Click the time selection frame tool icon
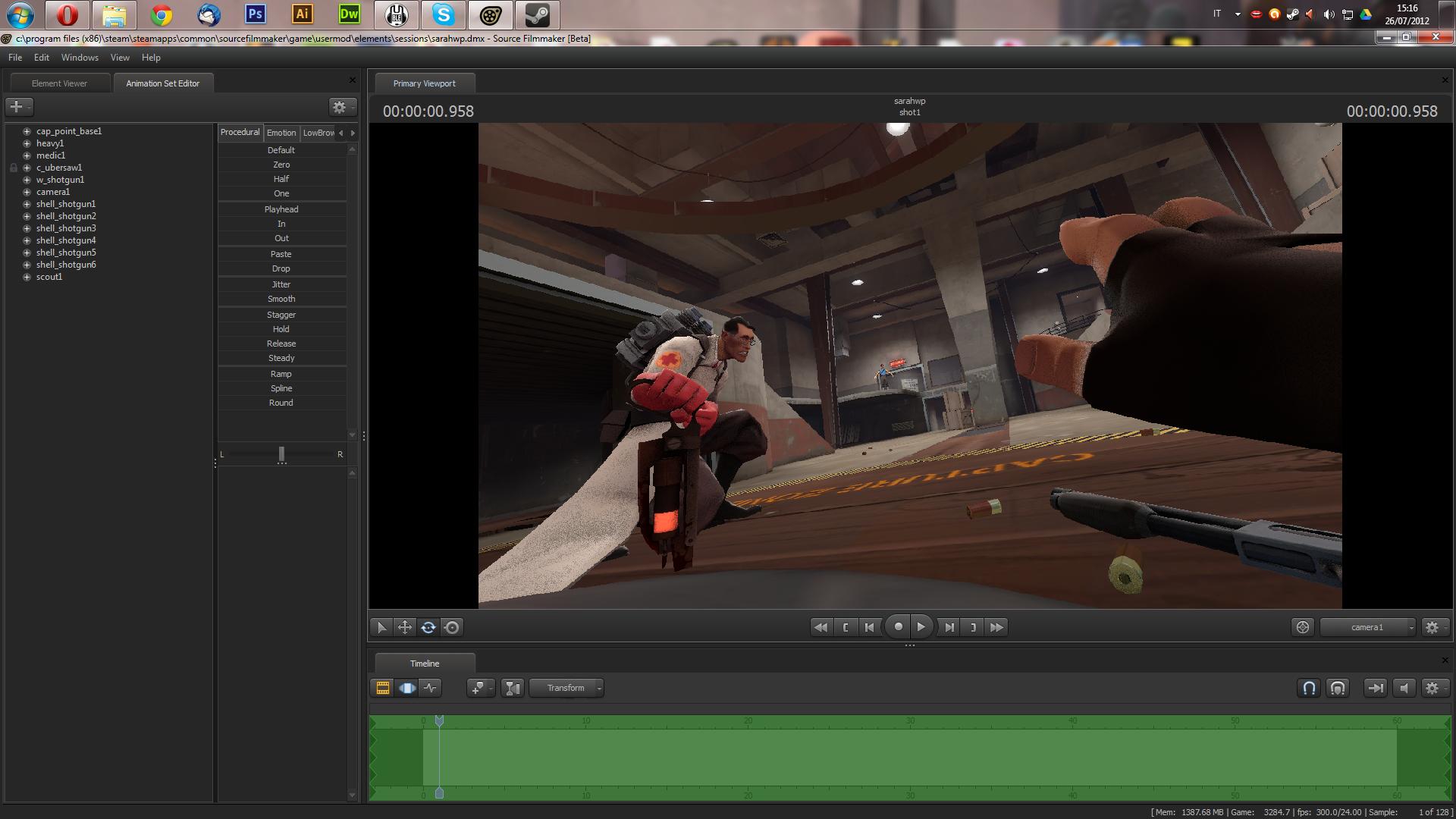Screen dimensions: 1456x819 click(513, 688)
